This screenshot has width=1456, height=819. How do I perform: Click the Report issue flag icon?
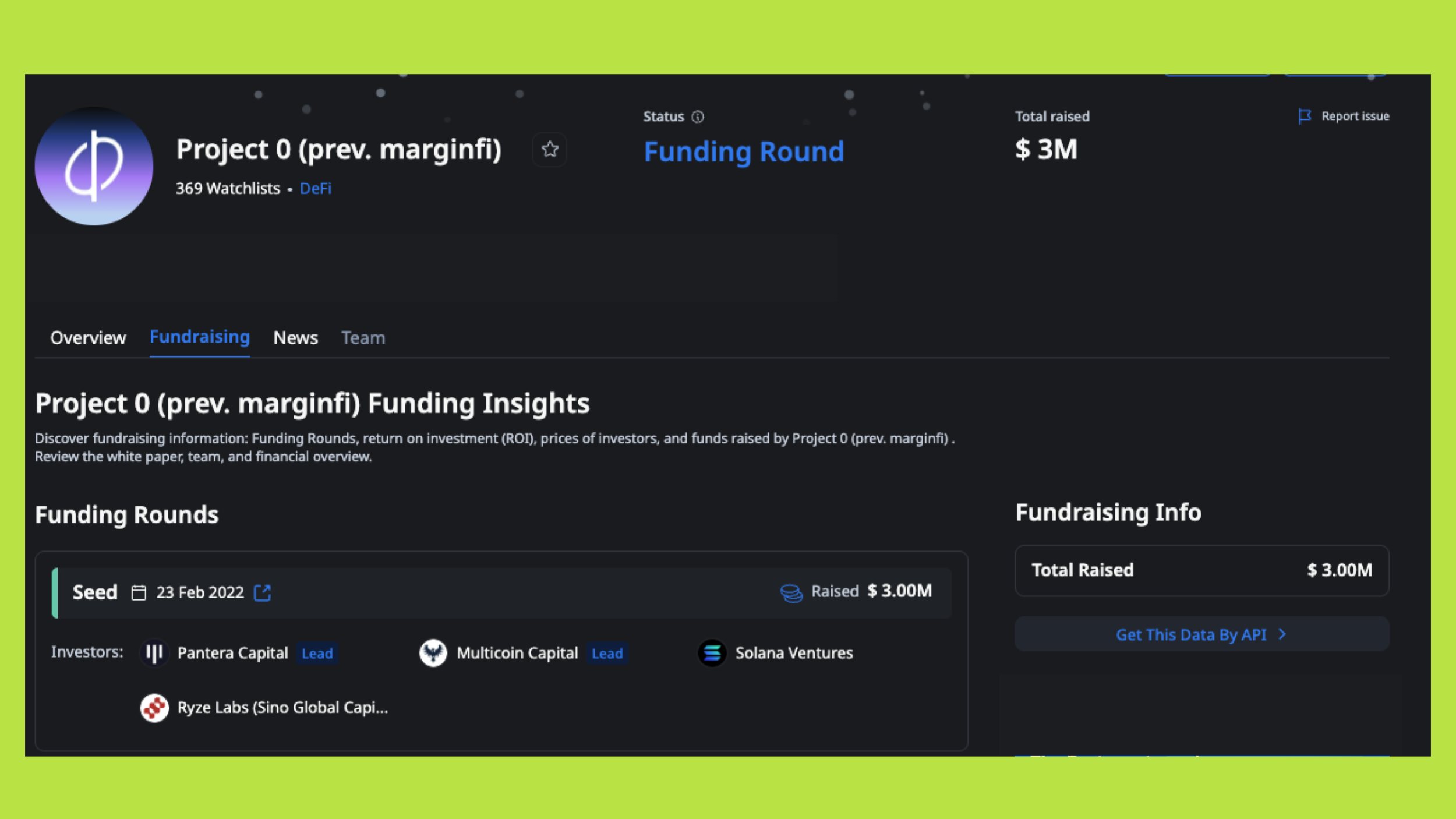1305,116
